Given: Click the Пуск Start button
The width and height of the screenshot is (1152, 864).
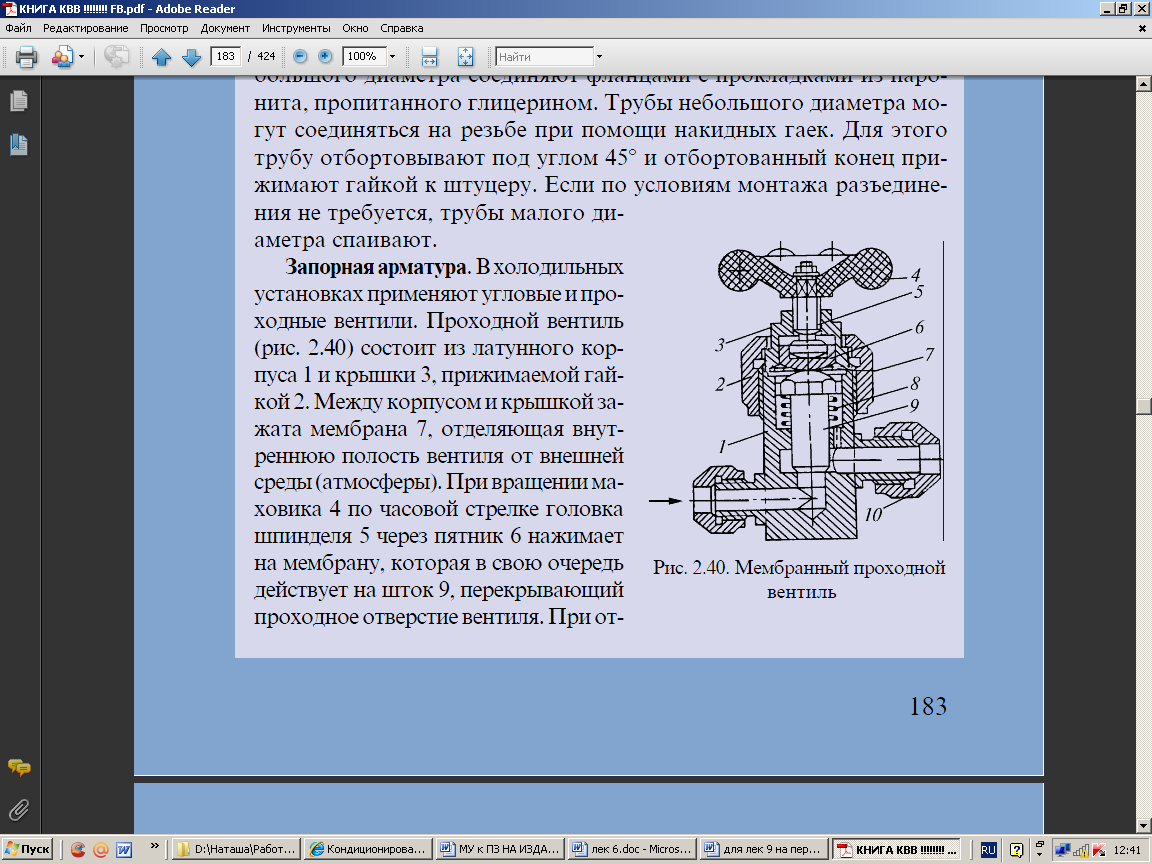Looking at the screenshot, I should 27,849.
